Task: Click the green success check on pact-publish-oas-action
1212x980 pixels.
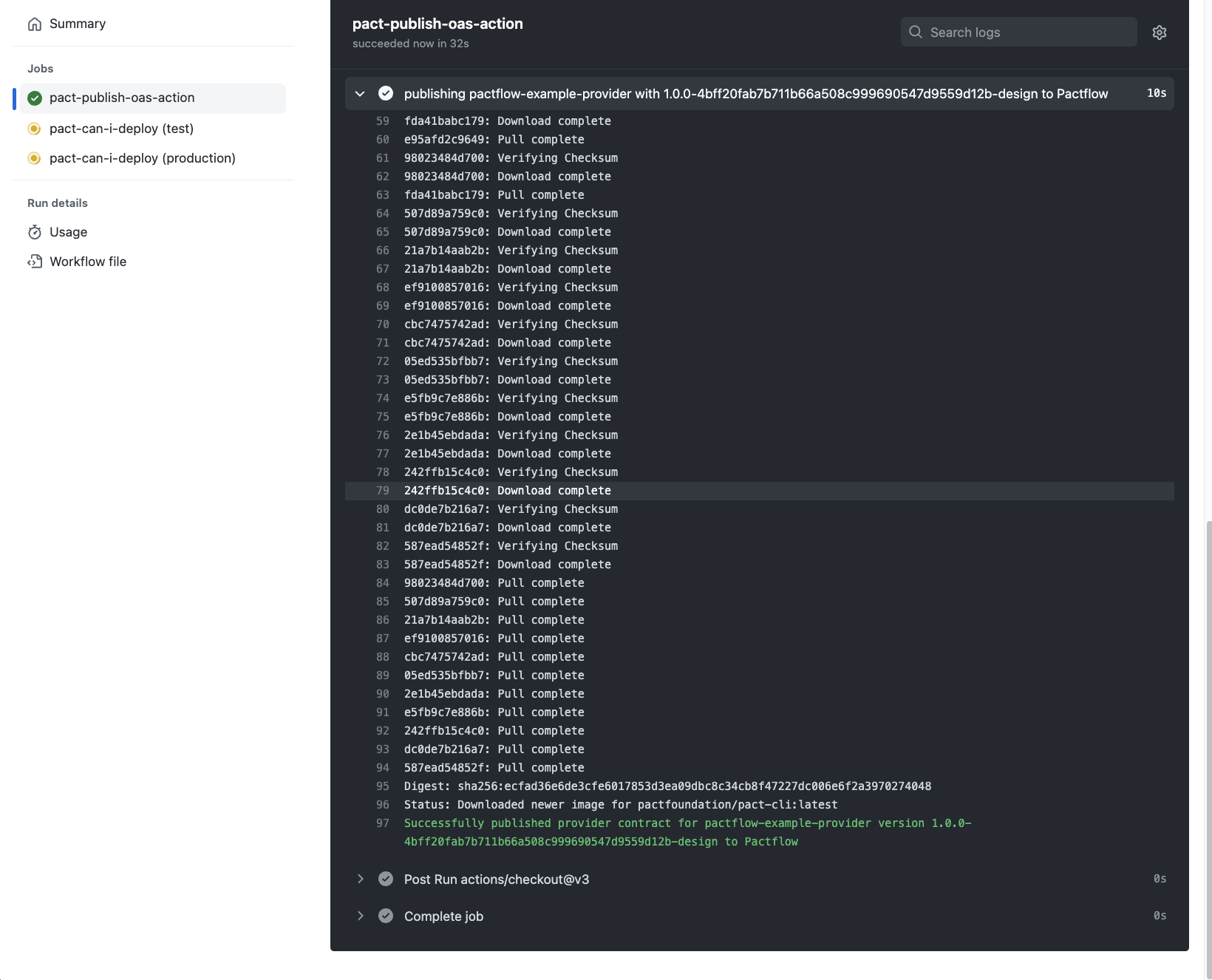Action: tap(34, 98)
